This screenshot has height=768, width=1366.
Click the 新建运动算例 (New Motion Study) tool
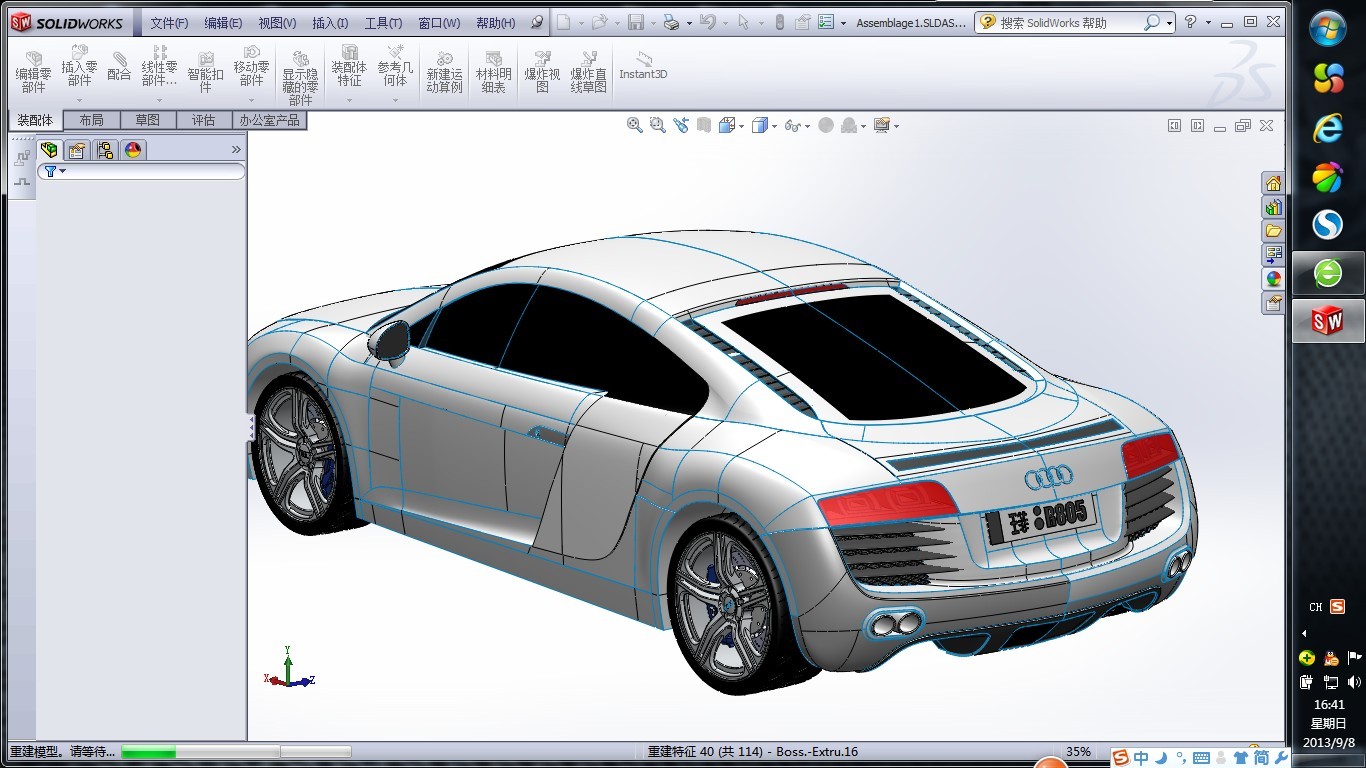click(444, 73)
